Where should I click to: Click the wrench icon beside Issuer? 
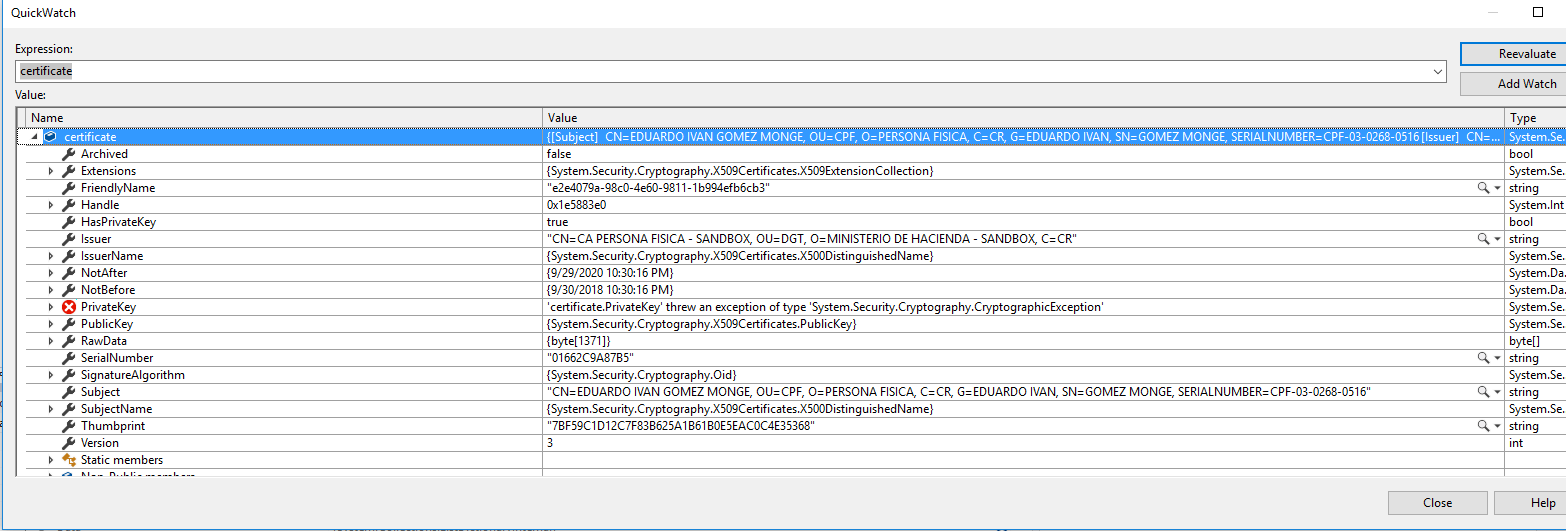pyautogui.click(x=69, y=239)
